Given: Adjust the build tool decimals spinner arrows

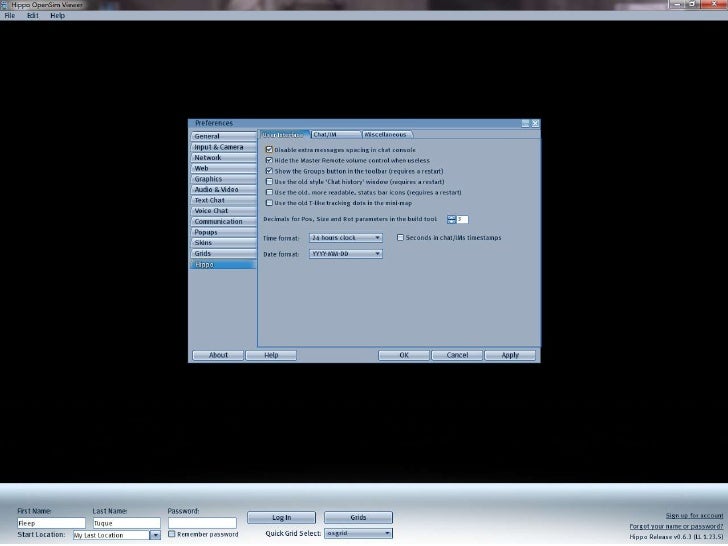Looking at the screenshot, I should (x=451, y=219).
